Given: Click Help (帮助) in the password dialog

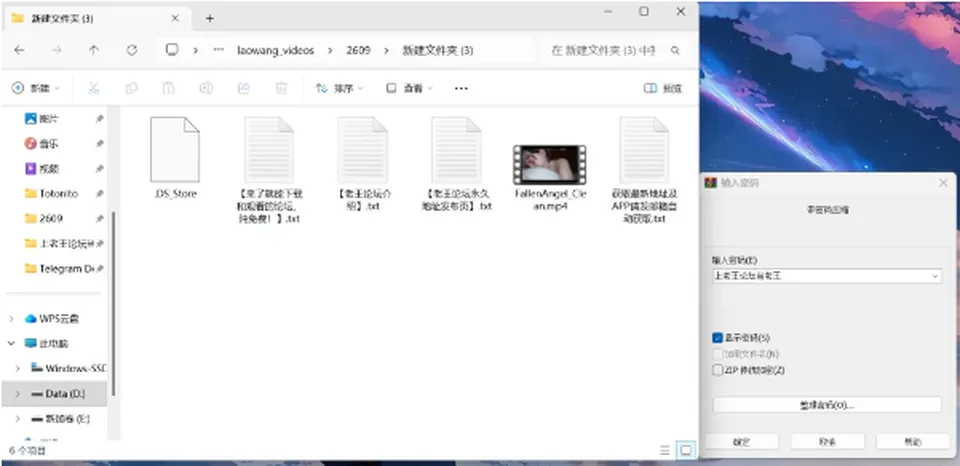Looking at the screenshot, I should point(913,442).
